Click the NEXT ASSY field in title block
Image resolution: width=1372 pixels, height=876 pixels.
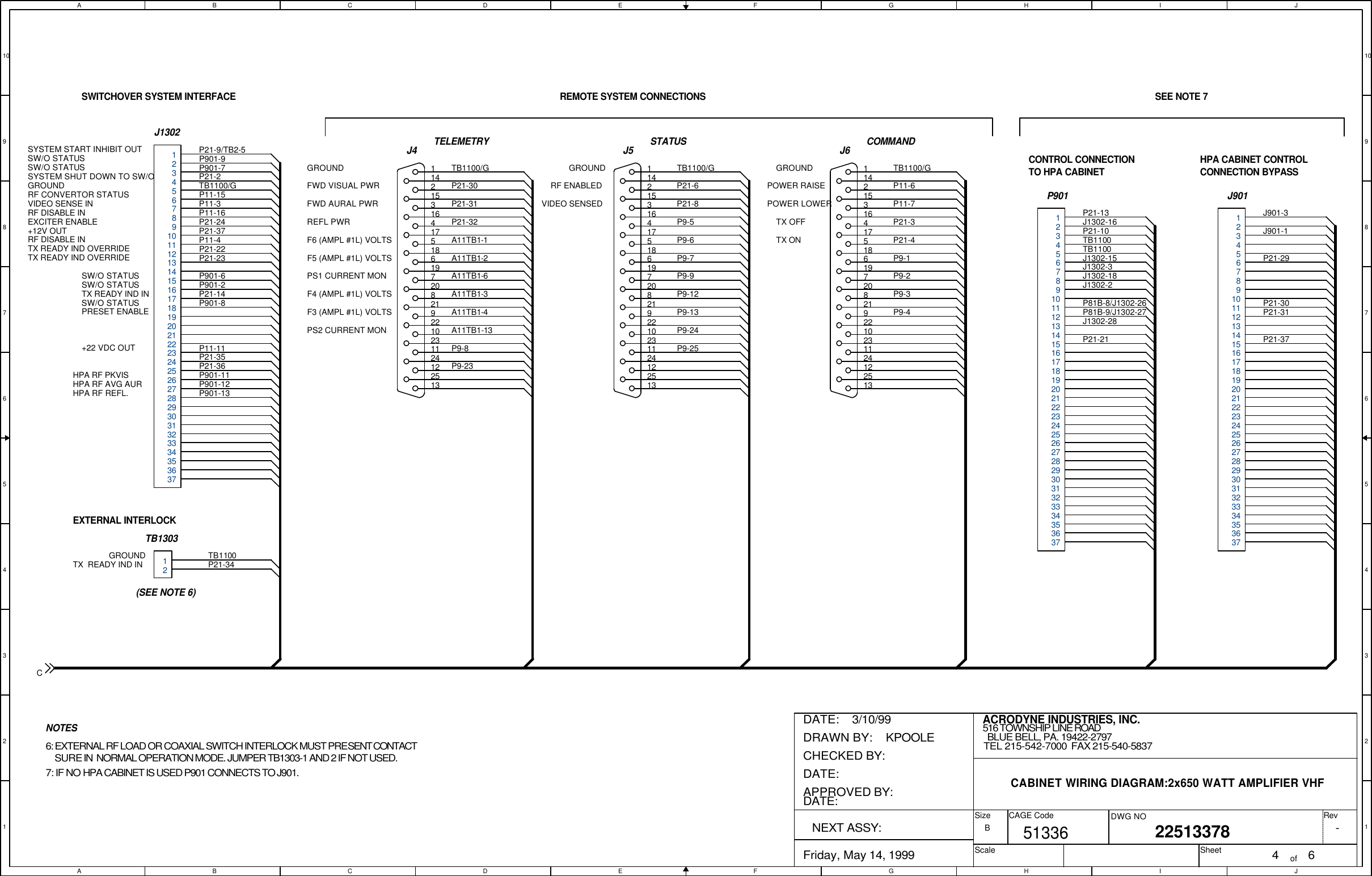coord(847,828)
